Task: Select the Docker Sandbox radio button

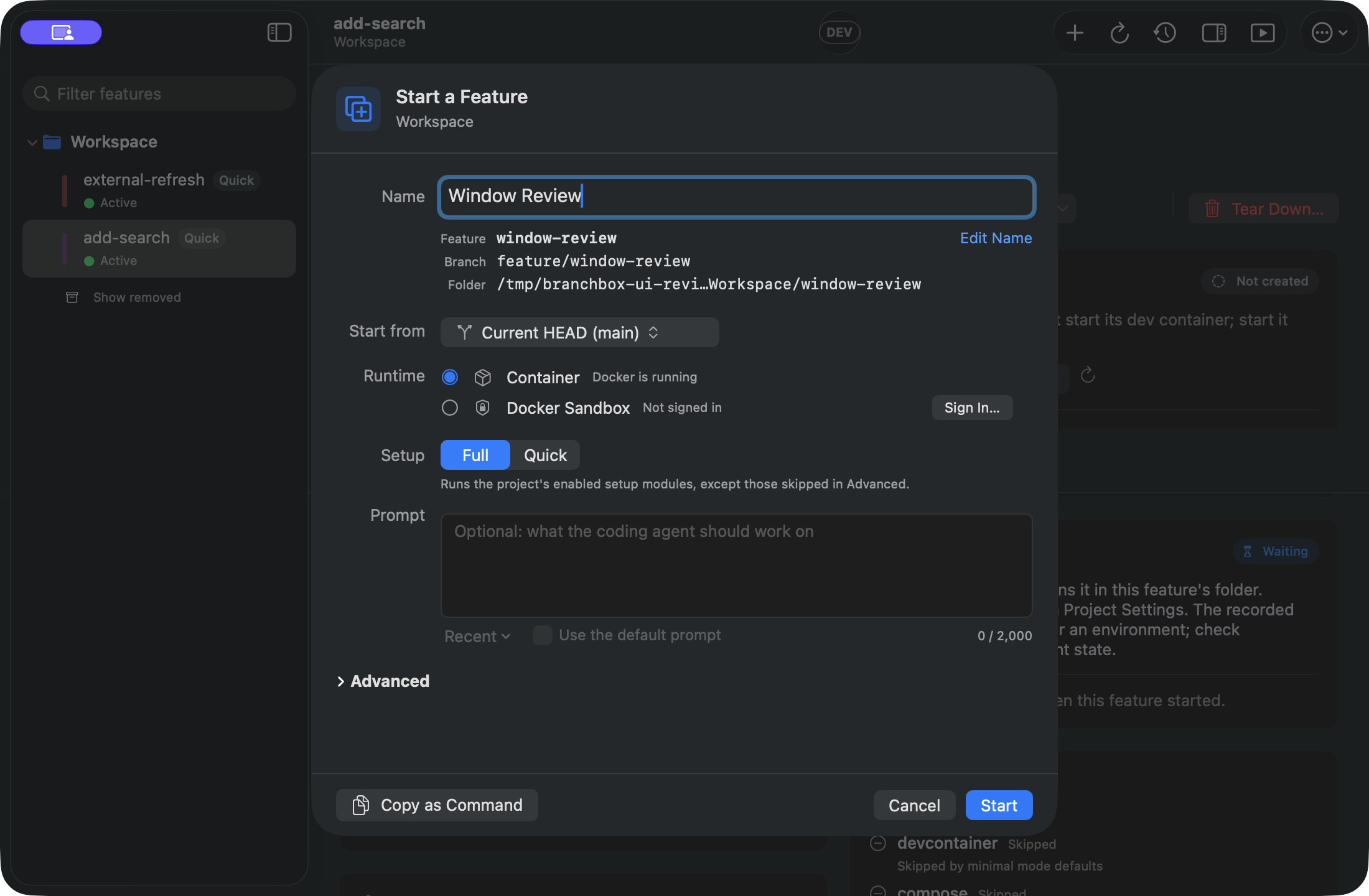Action: (x=450, y=408)
